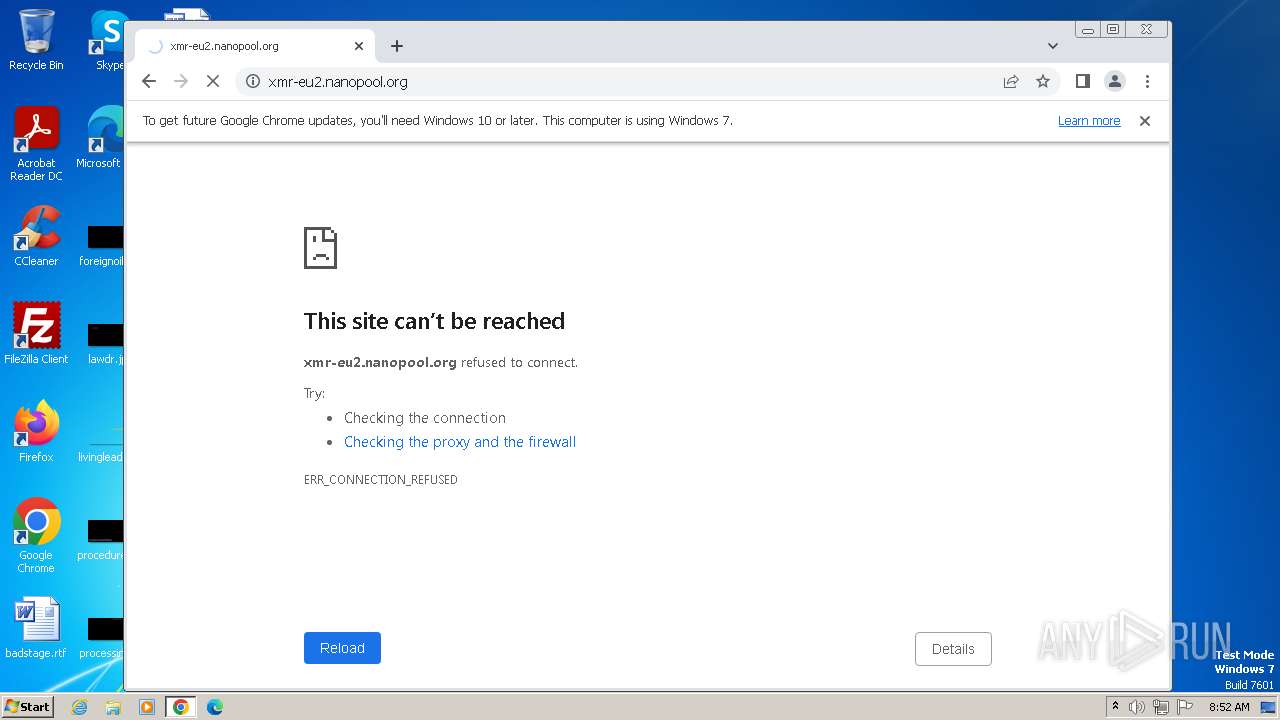Close the xmr-eu2.nanopool.org tab
The height and width of the screenshot is (720, 1280).
(x=359, y=46)
